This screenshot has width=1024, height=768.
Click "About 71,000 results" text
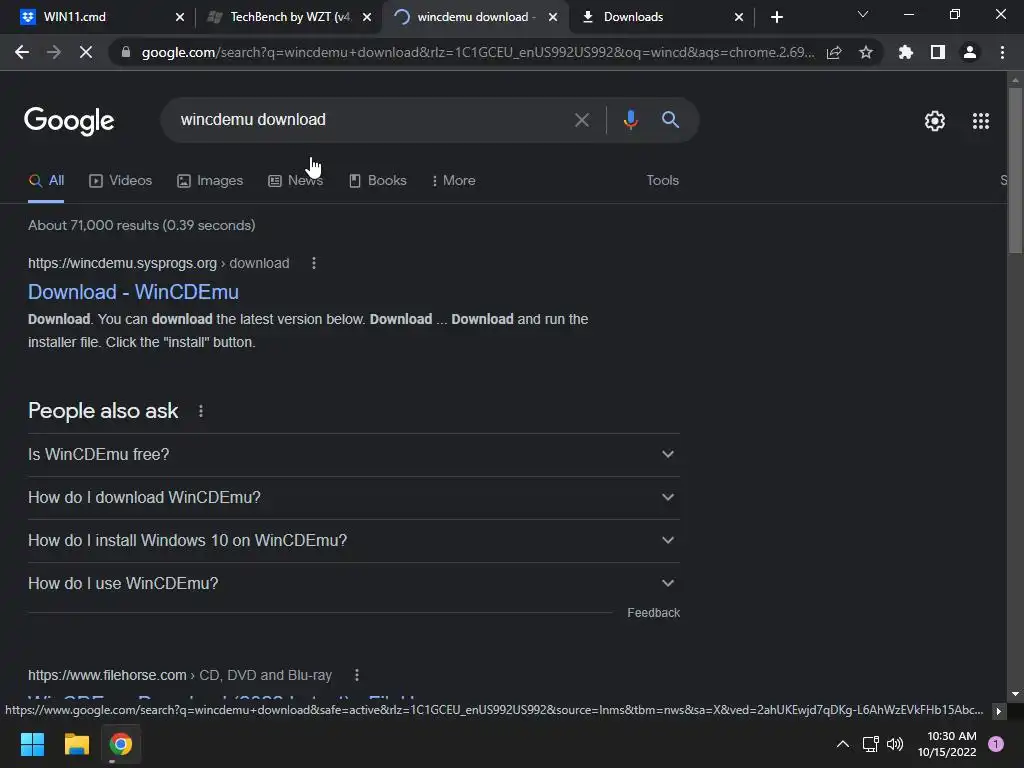142,225
